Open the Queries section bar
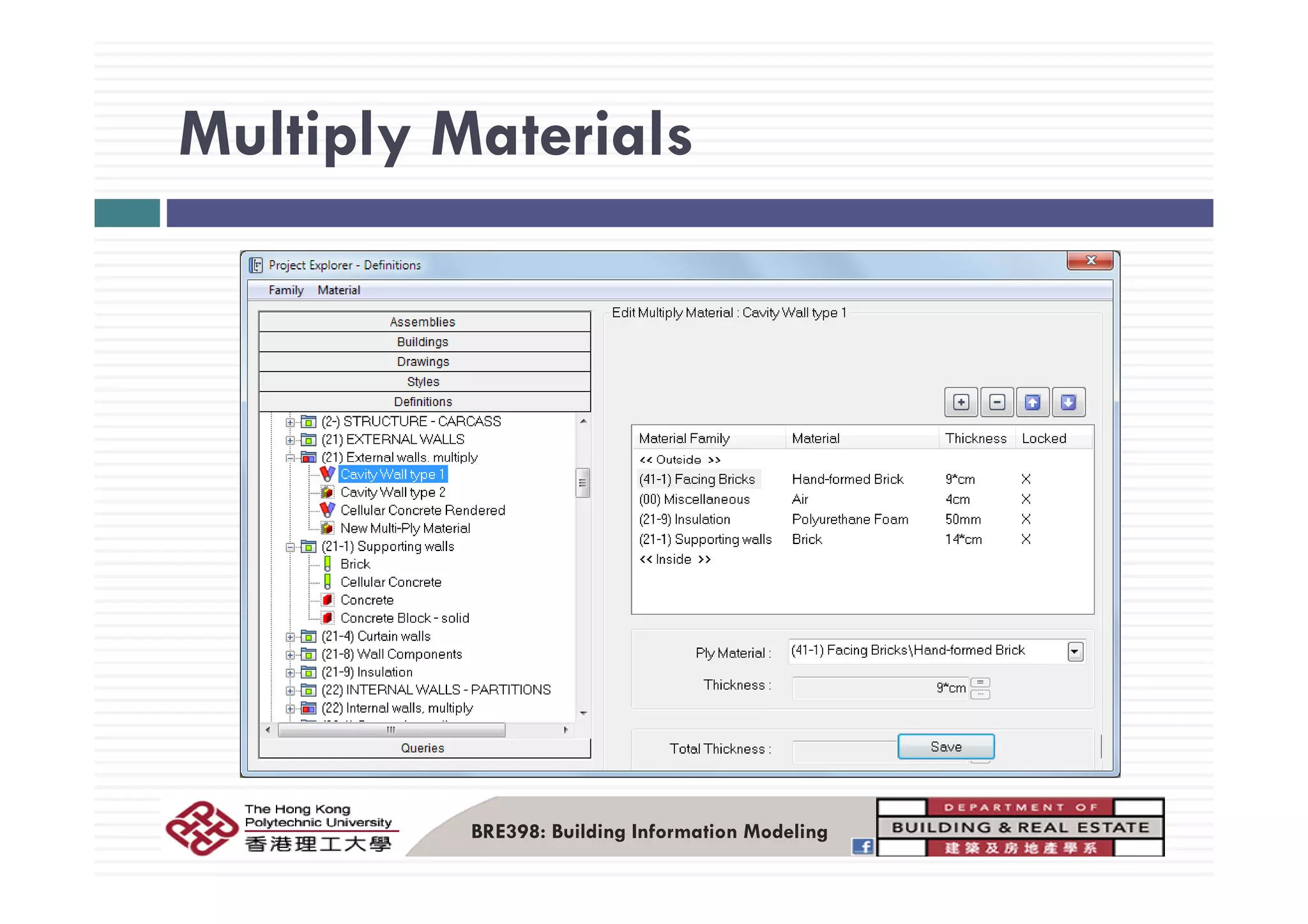The width and height of the screenshot is (1308, 924). tap(424, 748)
